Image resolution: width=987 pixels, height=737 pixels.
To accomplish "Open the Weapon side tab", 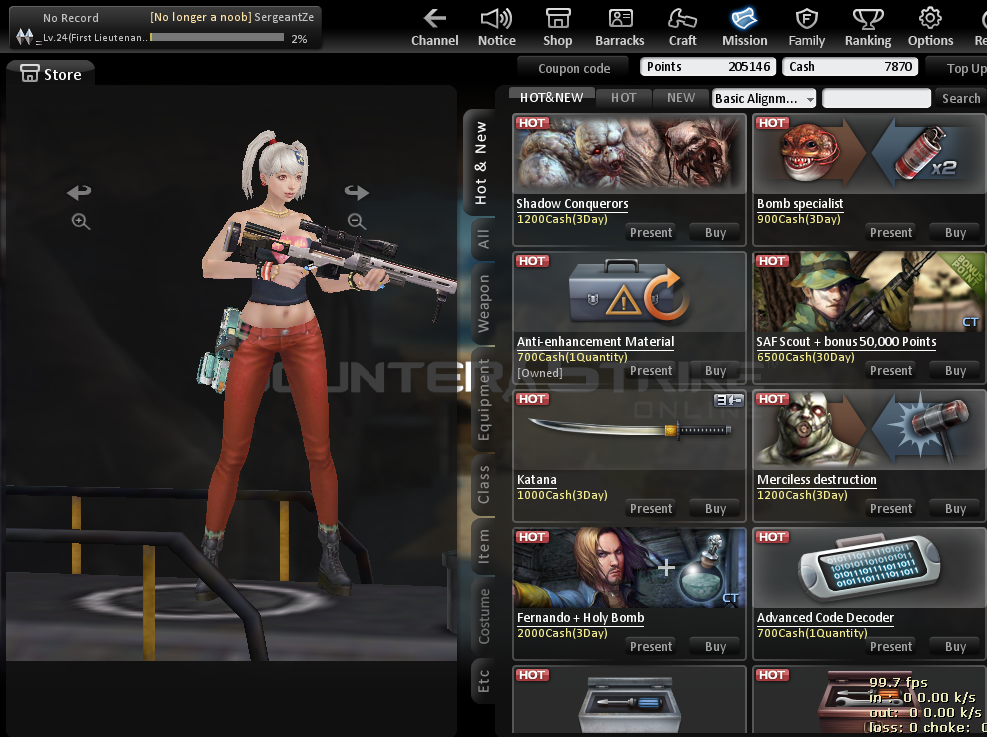I will pyautogui.click(x=483, y=304).
